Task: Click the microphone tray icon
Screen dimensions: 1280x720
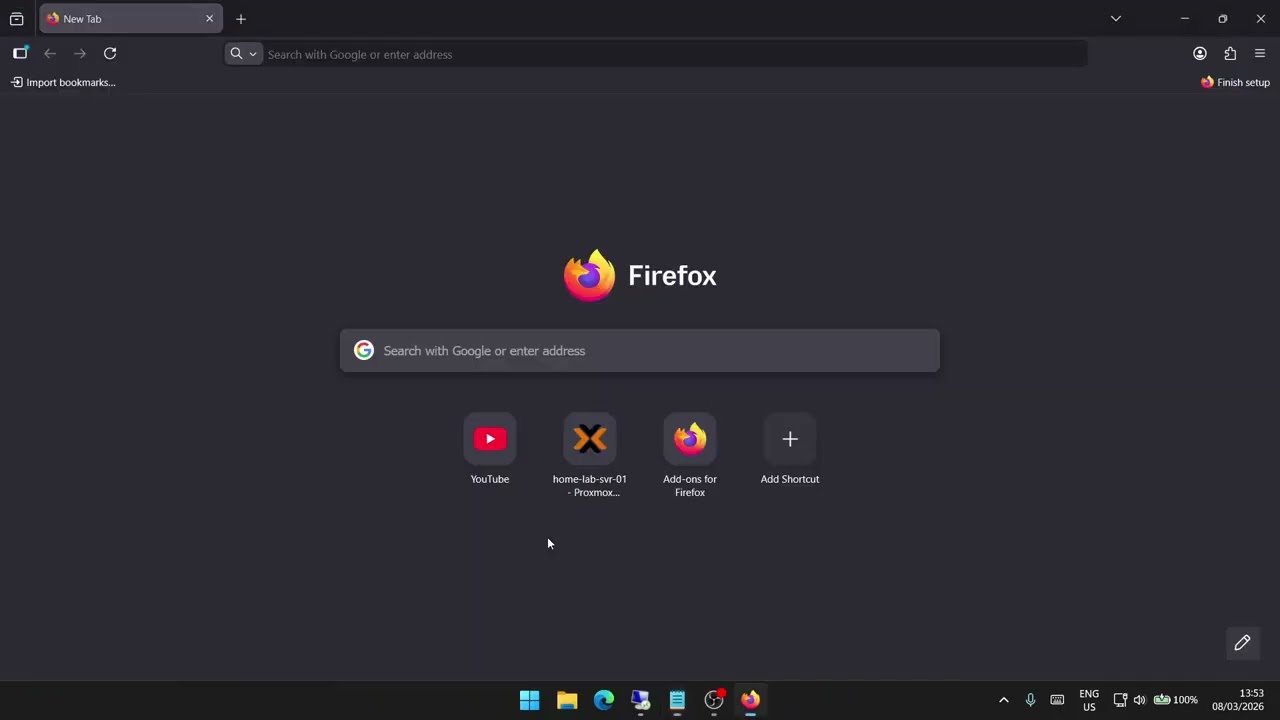Action: point(1030,700)
